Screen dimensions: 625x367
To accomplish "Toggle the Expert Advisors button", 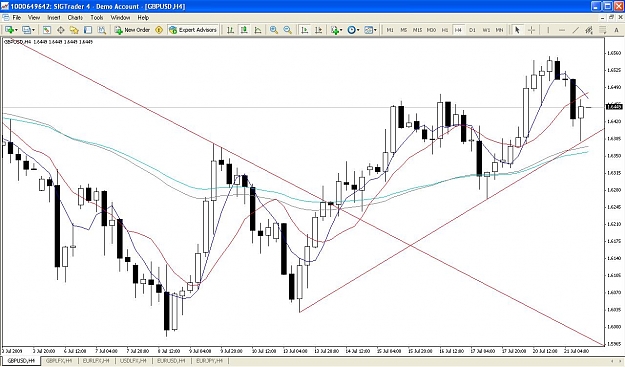I will click(193, 30).
